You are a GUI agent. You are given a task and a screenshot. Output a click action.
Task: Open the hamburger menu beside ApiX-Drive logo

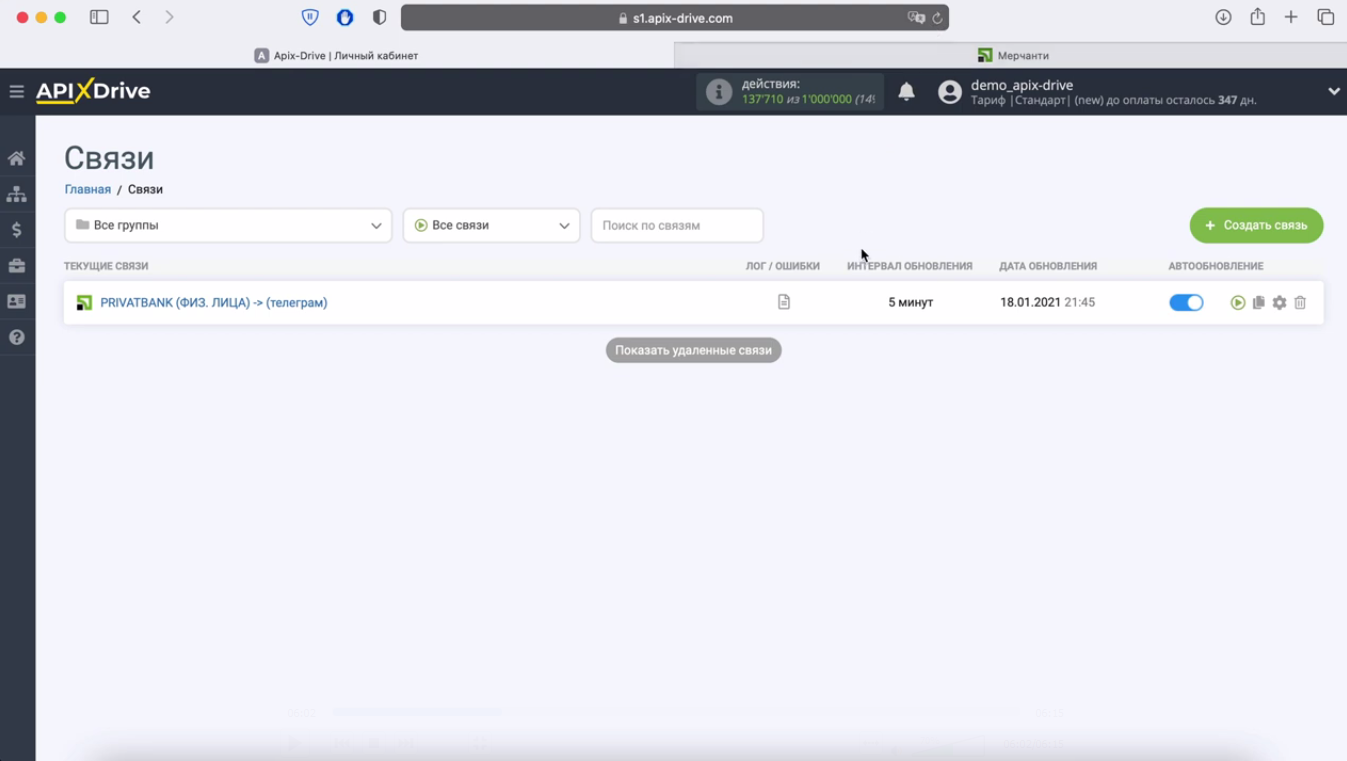click(x=16, y=92)
